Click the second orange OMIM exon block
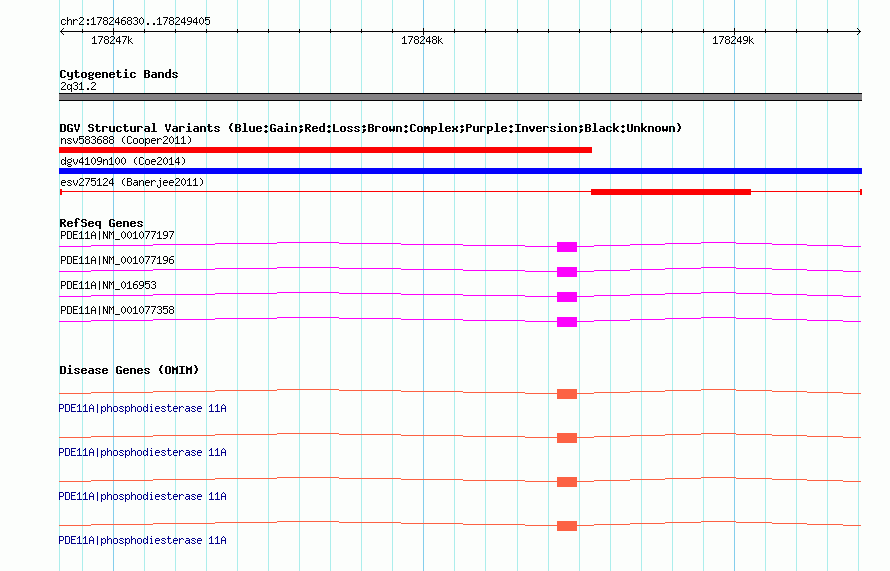 click(567, 438)
